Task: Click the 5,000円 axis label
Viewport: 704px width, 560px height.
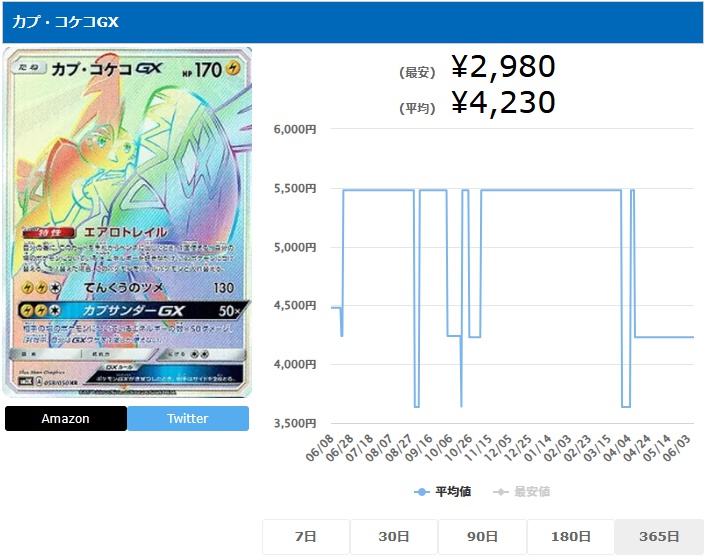Action: [295, 247]
